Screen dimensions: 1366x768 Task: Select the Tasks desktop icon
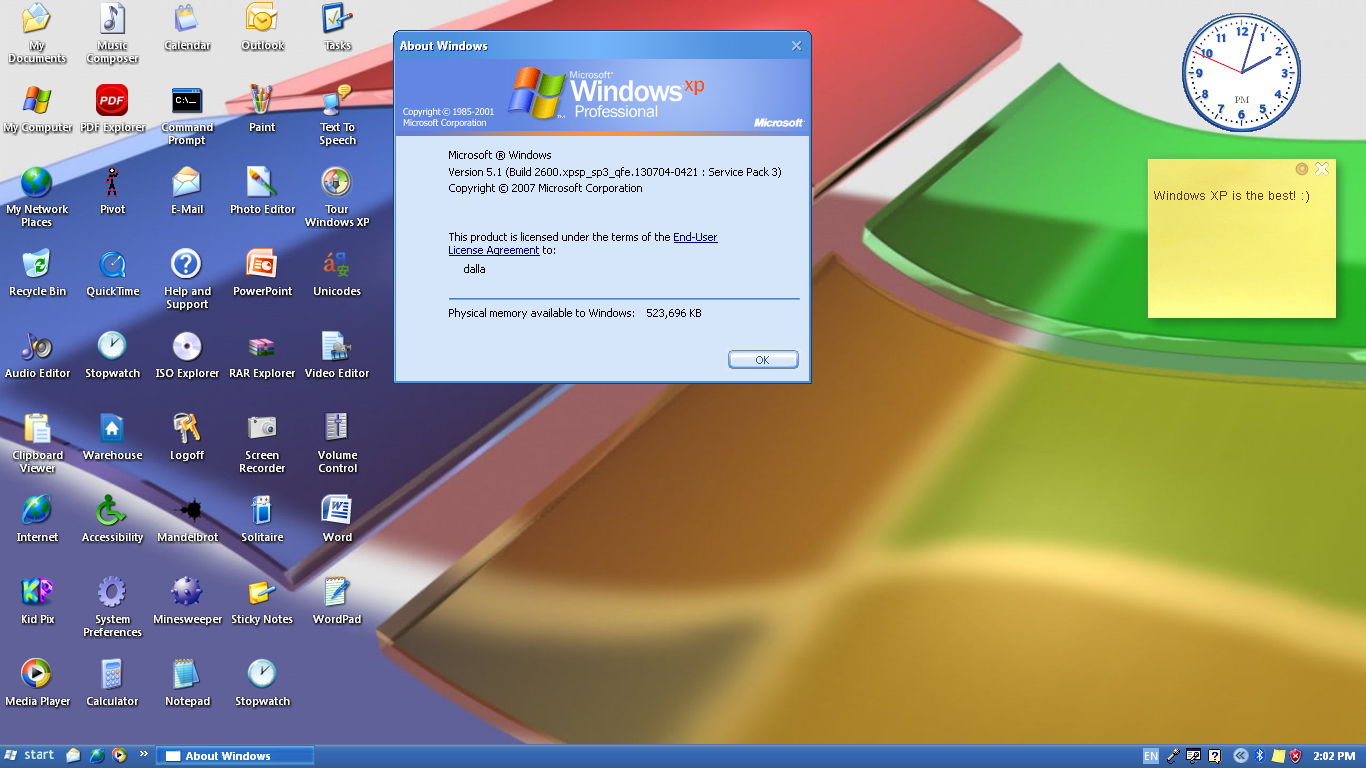point(337,26)
